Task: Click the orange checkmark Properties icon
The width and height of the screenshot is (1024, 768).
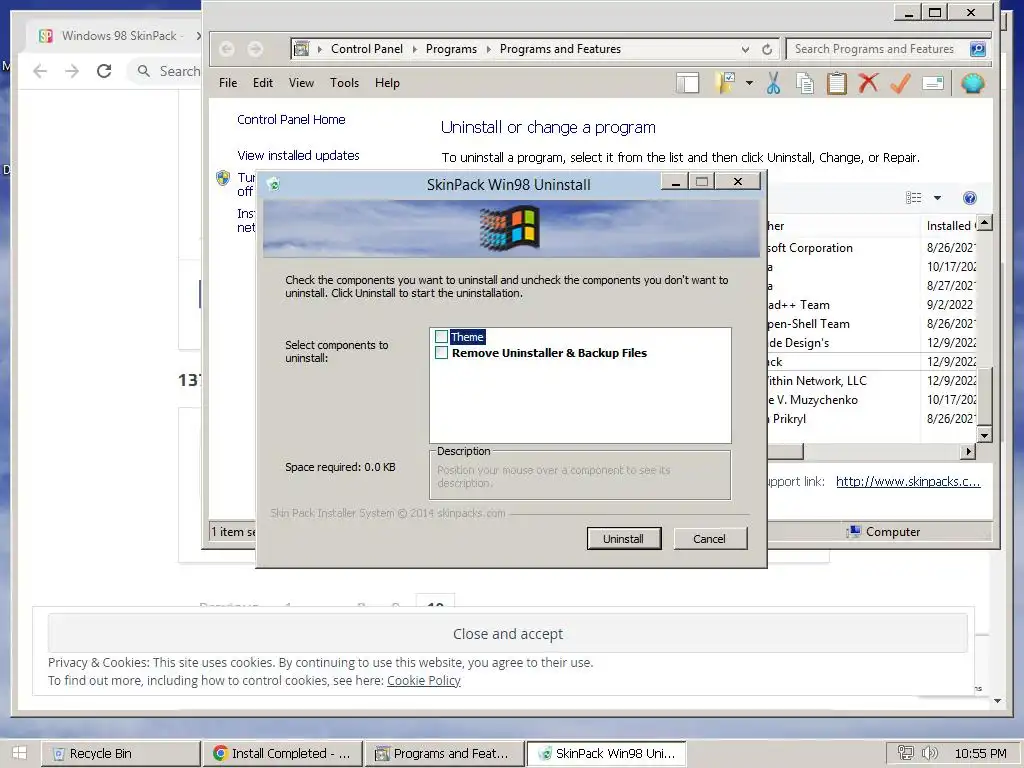Action: (x=900, y=83)
